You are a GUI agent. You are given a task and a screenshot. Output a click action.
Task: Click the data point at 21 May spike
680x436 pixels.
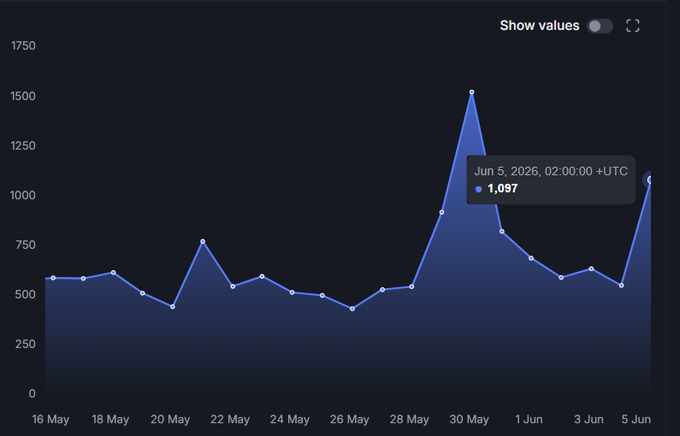coord(203,241)
